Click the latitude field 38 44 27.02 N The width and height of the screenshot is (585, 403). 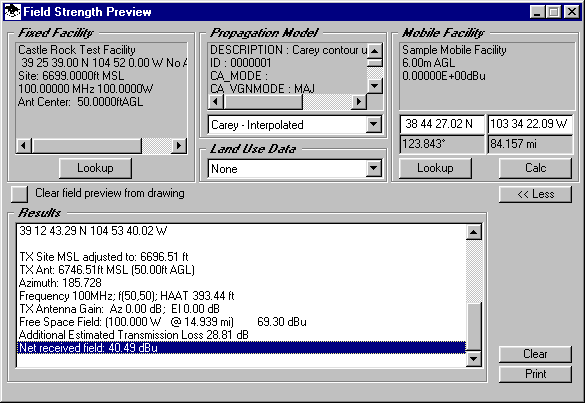tap(442, 124)
